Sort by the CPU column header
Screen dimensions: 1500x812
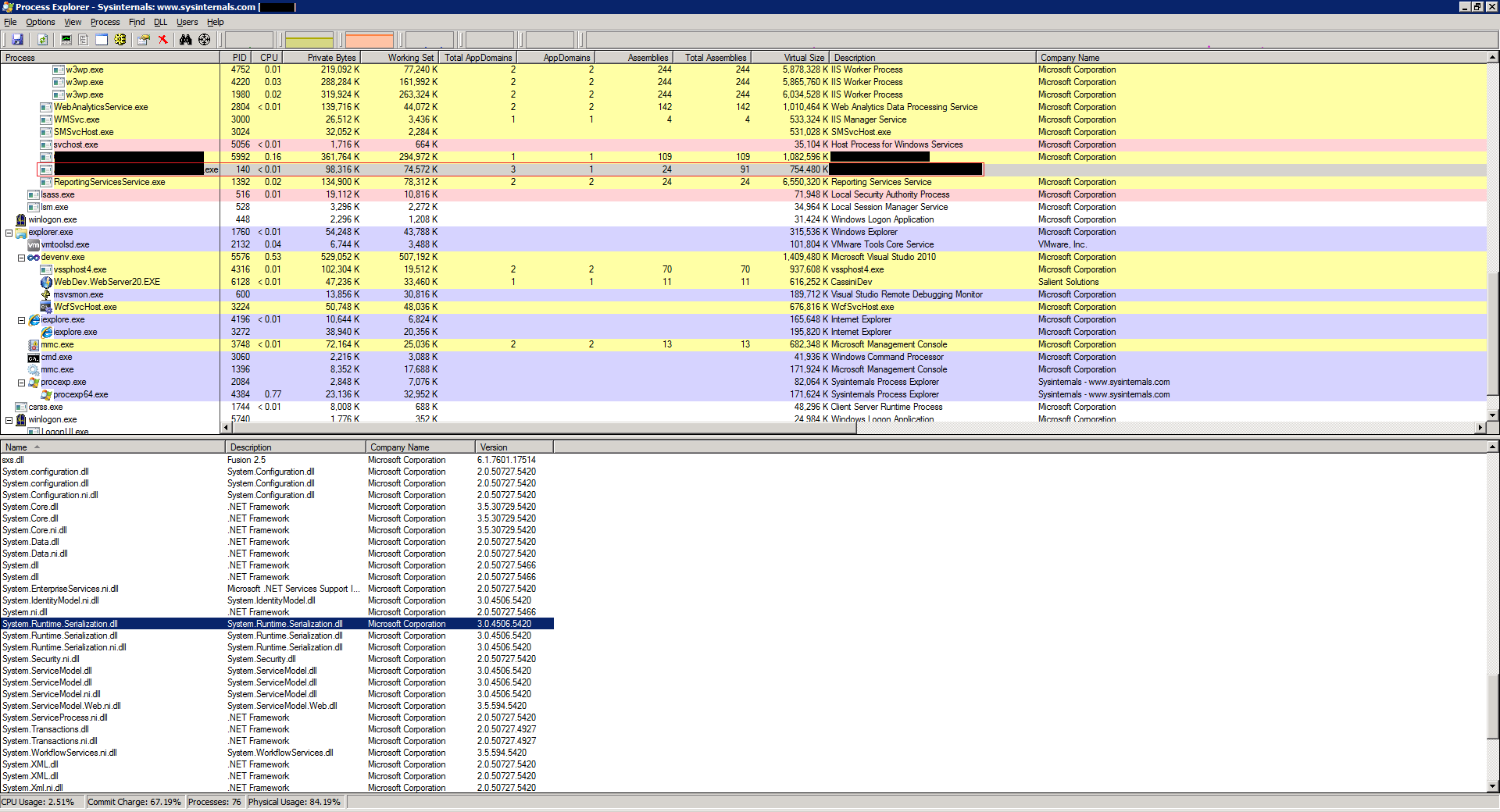266,57
